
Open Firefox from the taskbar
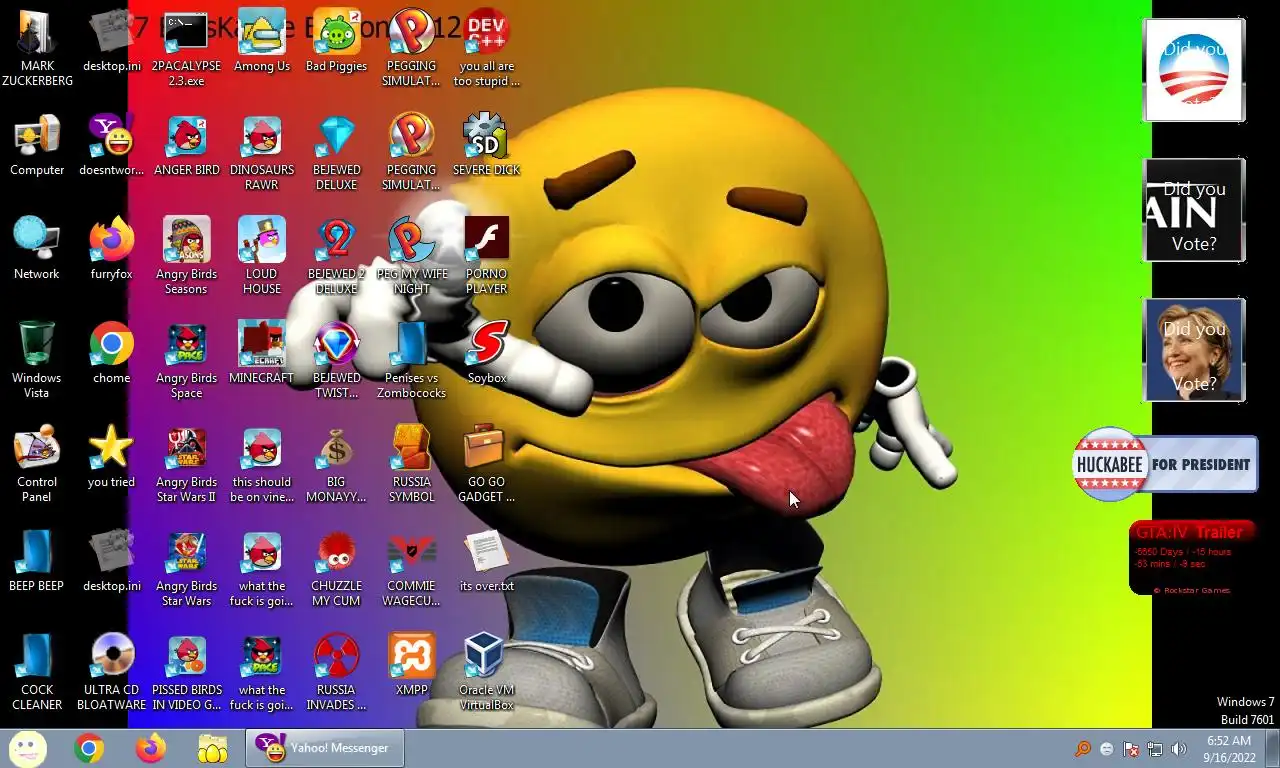[x=151, y=748]
